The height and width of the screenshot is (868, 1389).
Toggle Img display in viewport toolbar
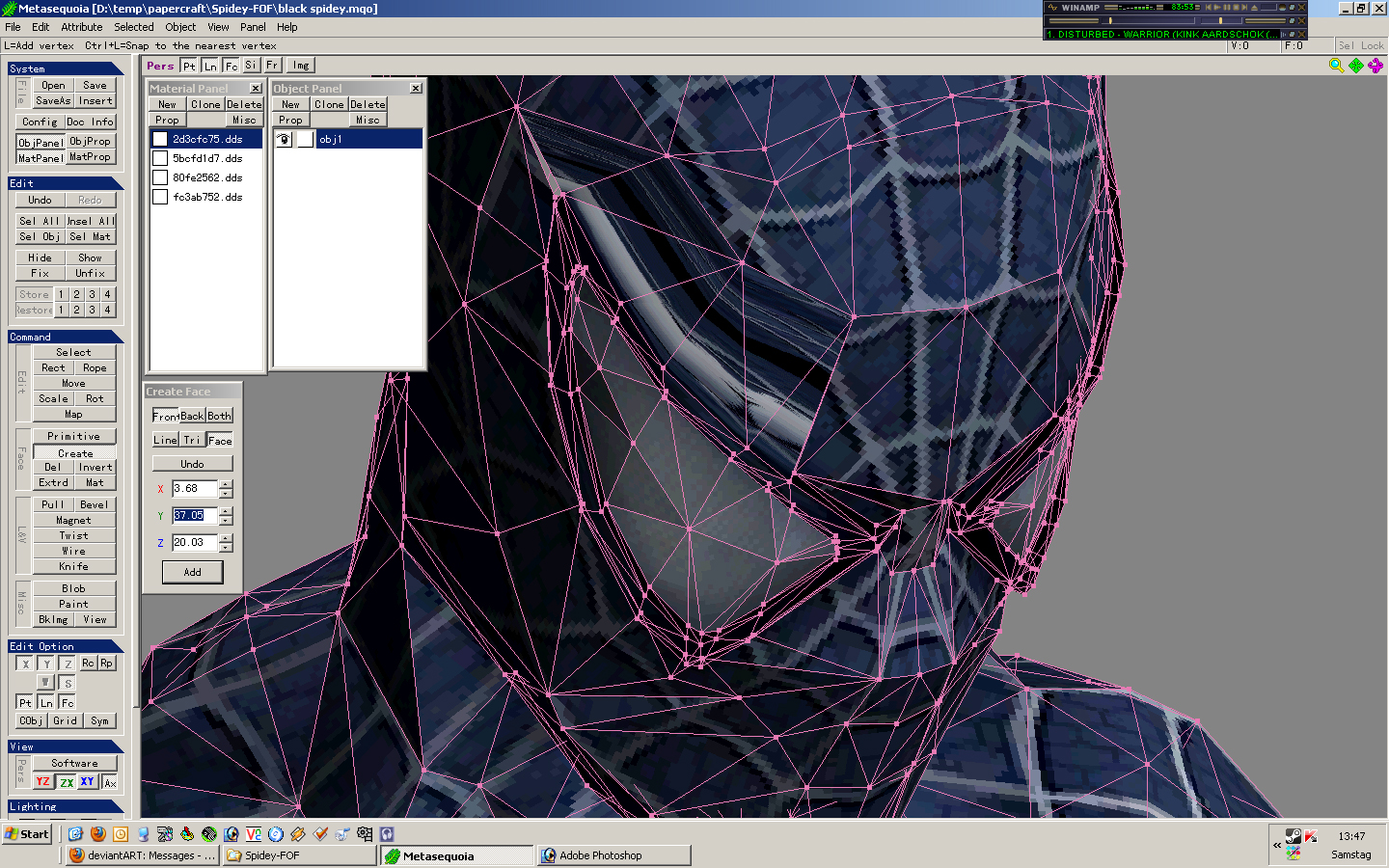301,66
